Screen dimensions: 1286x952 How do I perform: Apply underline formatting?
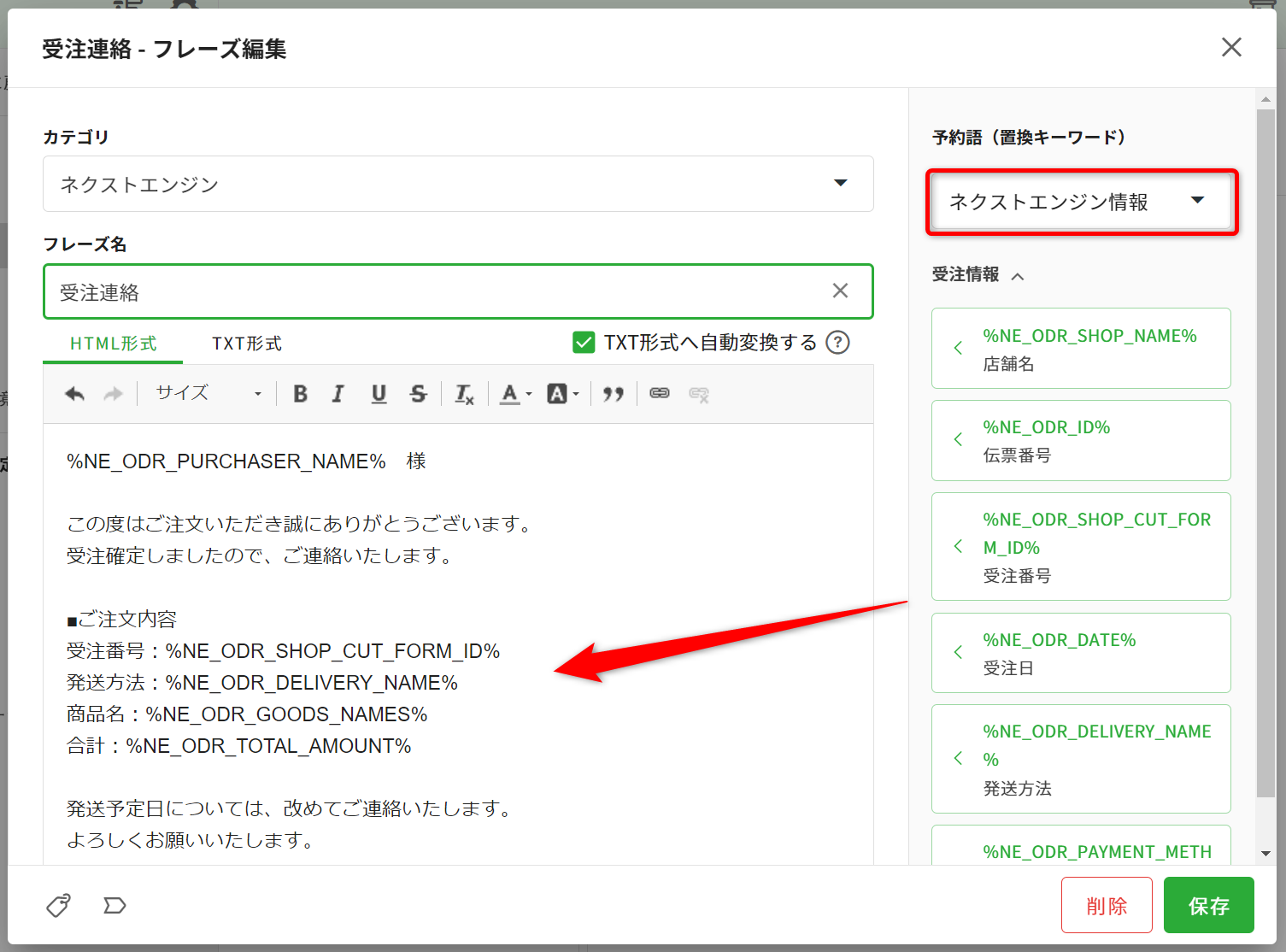pyautogui.click(x=379, y=394)
